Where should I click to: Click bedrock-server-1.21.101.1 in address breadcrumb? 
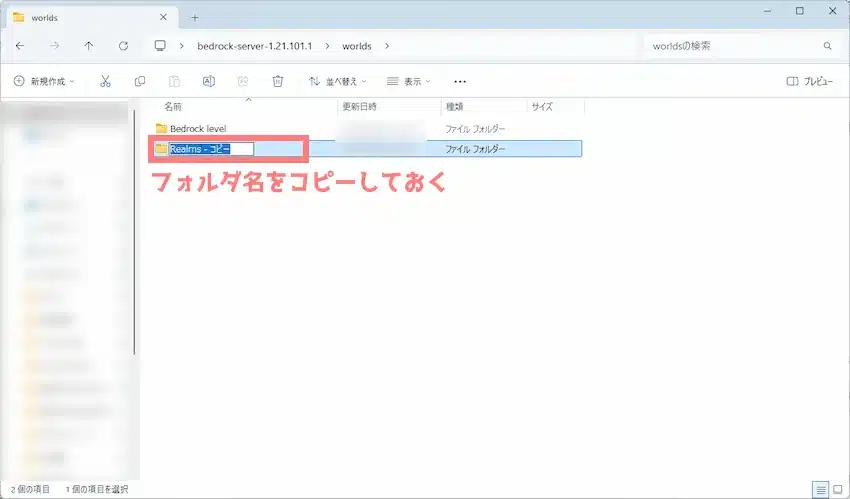[x=255, y=46]
